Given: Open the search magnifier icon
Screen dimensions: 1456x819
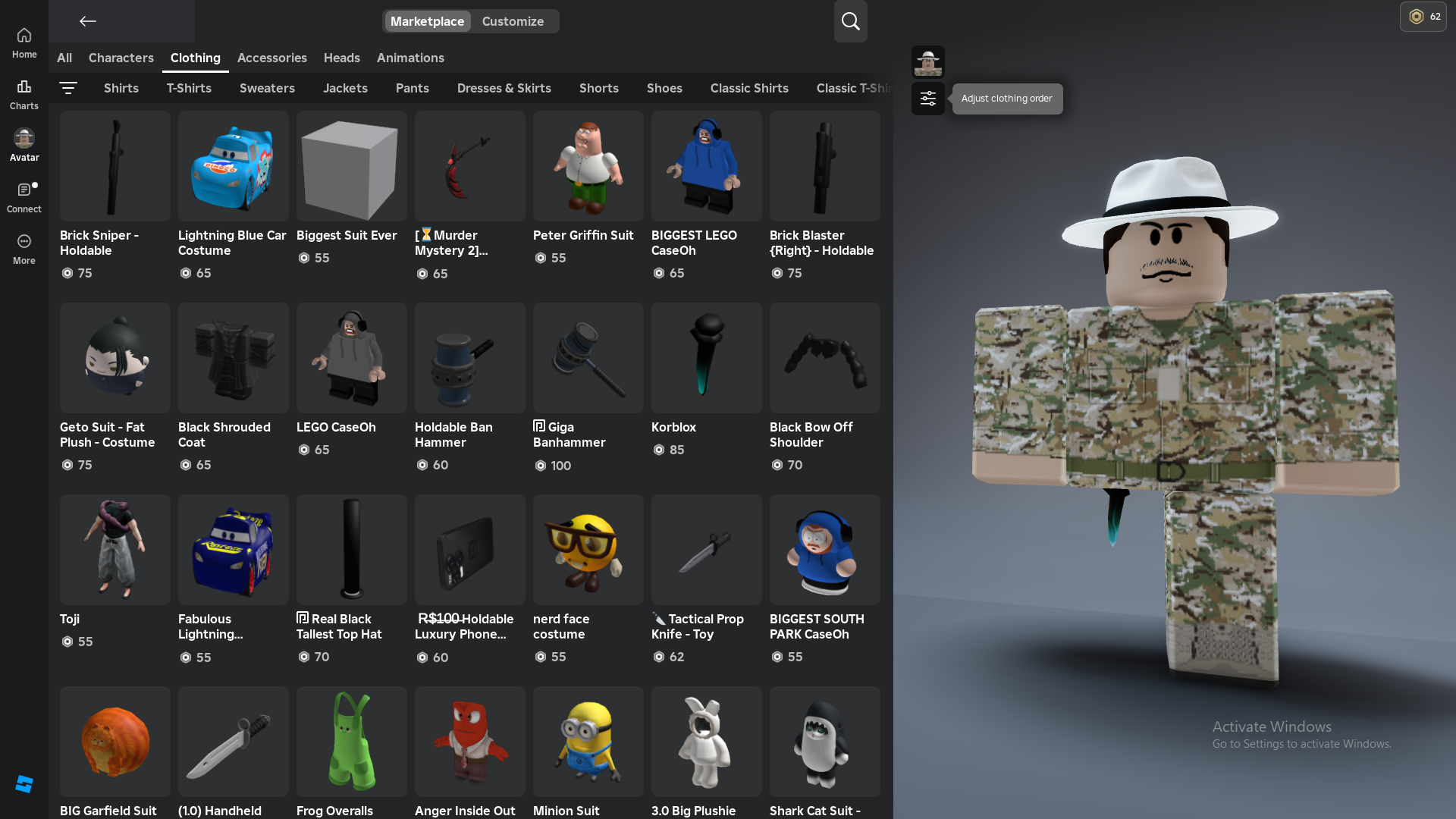Looking at the screenshot, I should pos(850,21).
